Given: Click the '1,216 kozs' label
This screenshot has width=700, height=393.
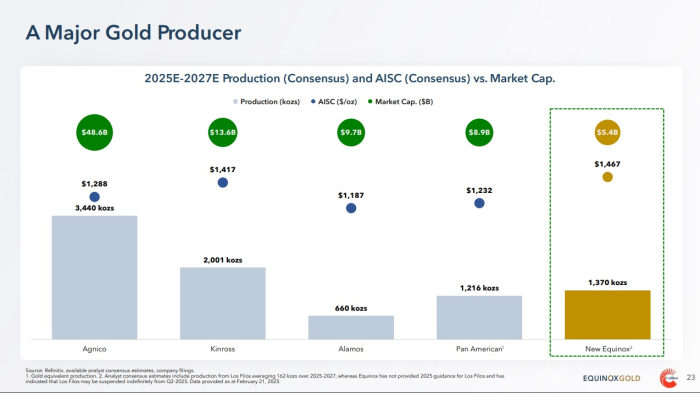Looking at the screenshot, I should click(479, 288).
